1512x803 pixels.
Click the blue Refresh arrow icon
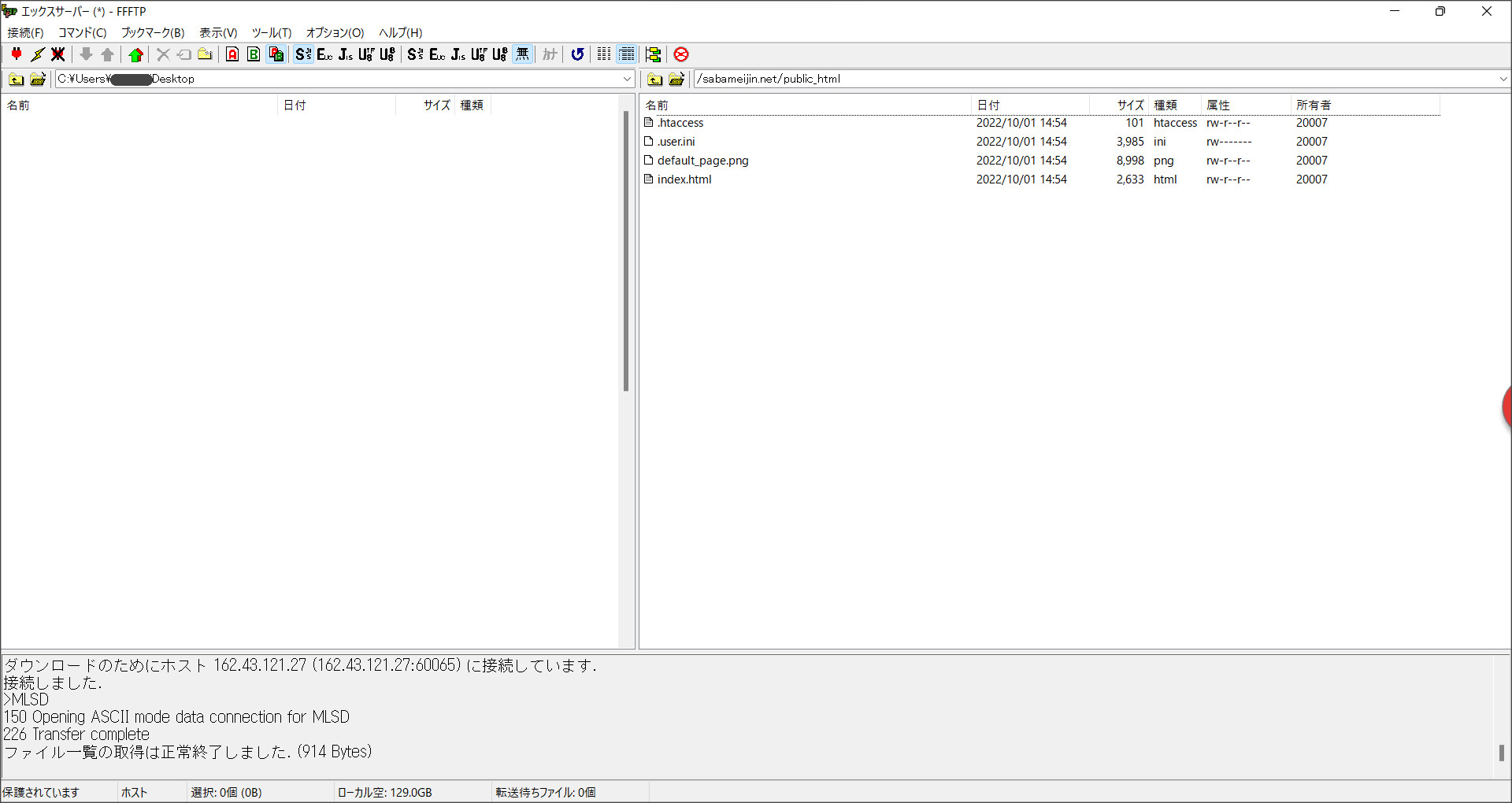pos(577,54)
